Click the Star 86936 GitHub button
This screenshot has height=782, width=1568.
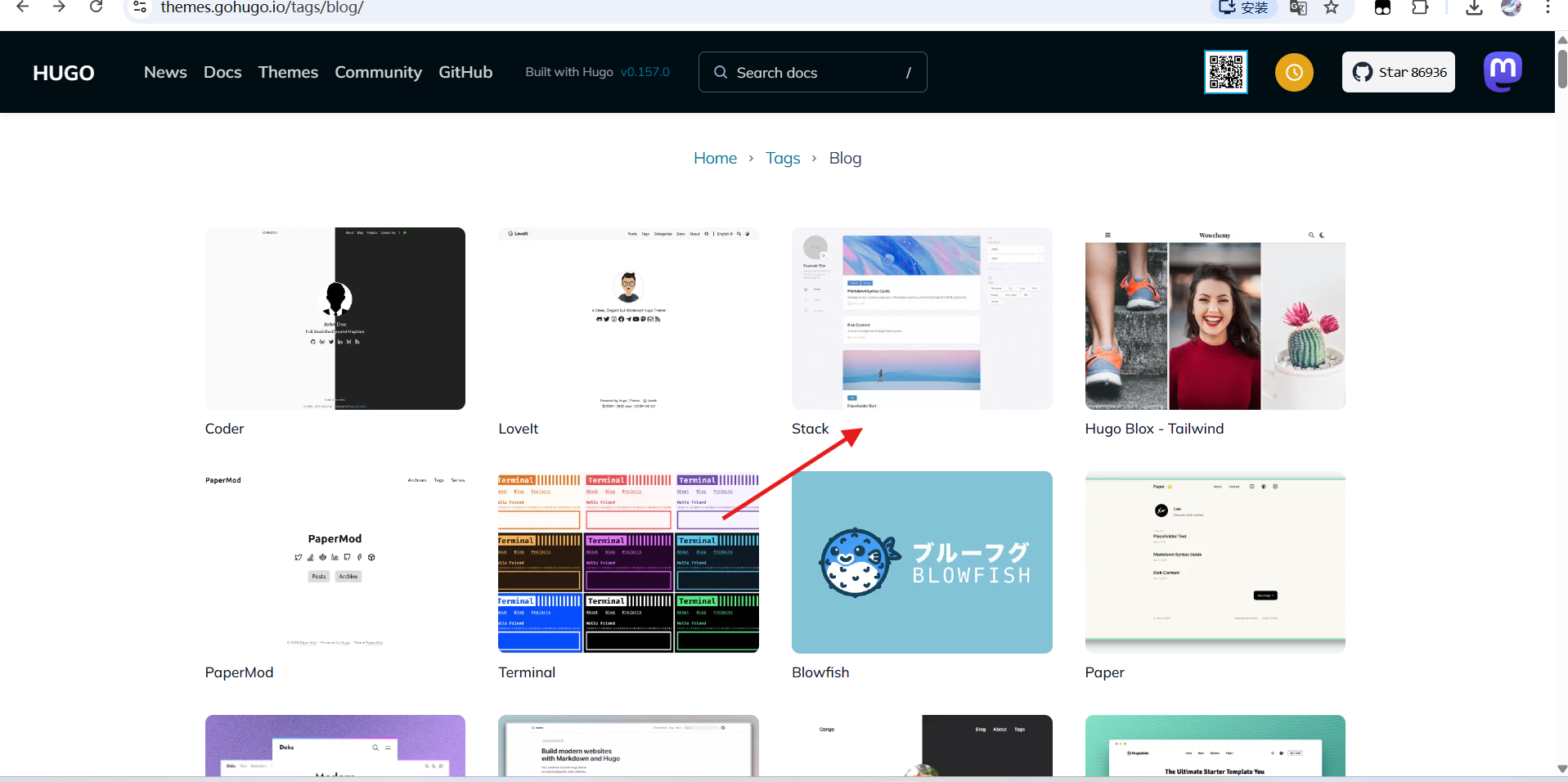[1398, 72]
